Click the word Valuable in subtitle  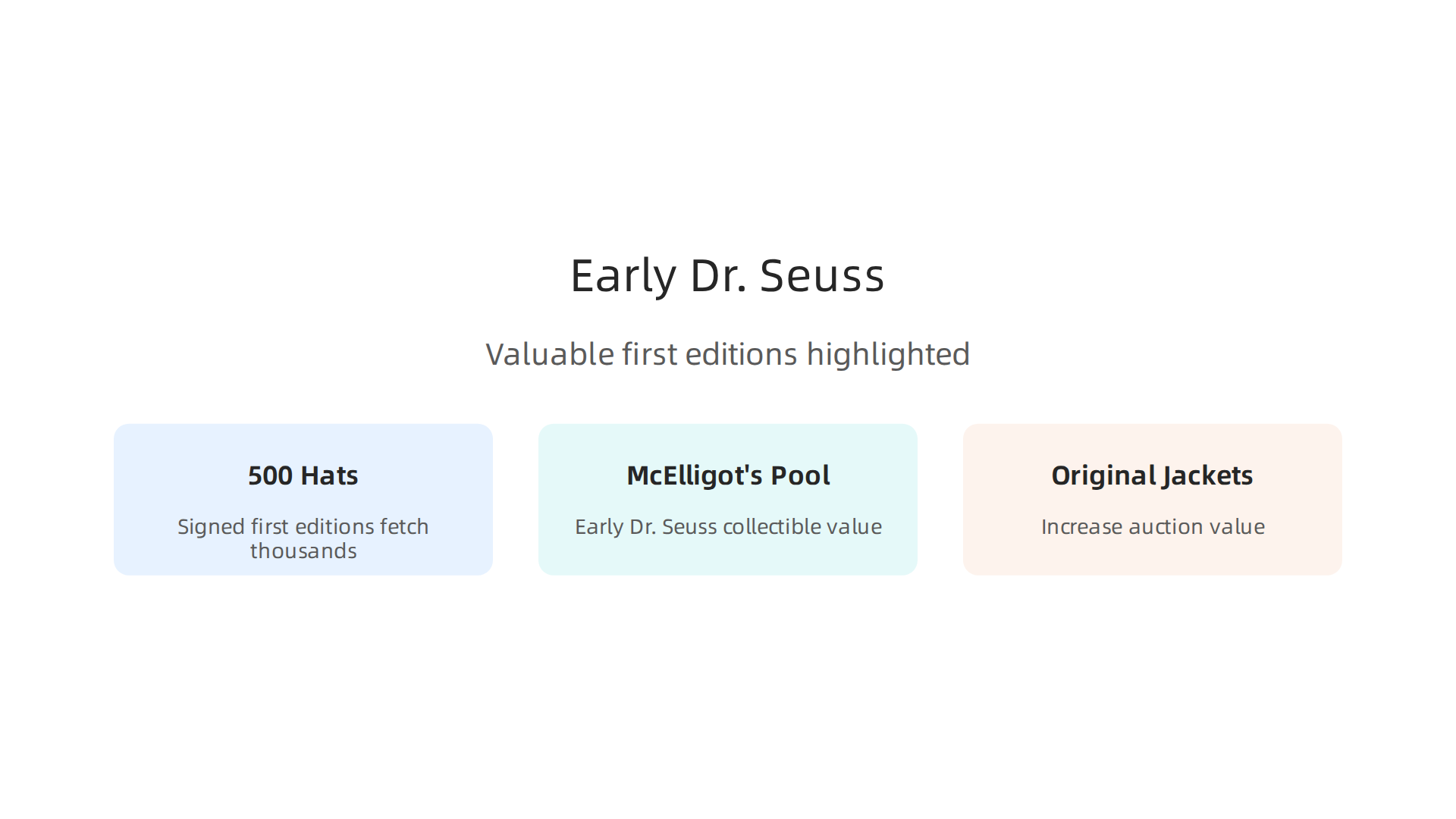click(x=550, y=354)
